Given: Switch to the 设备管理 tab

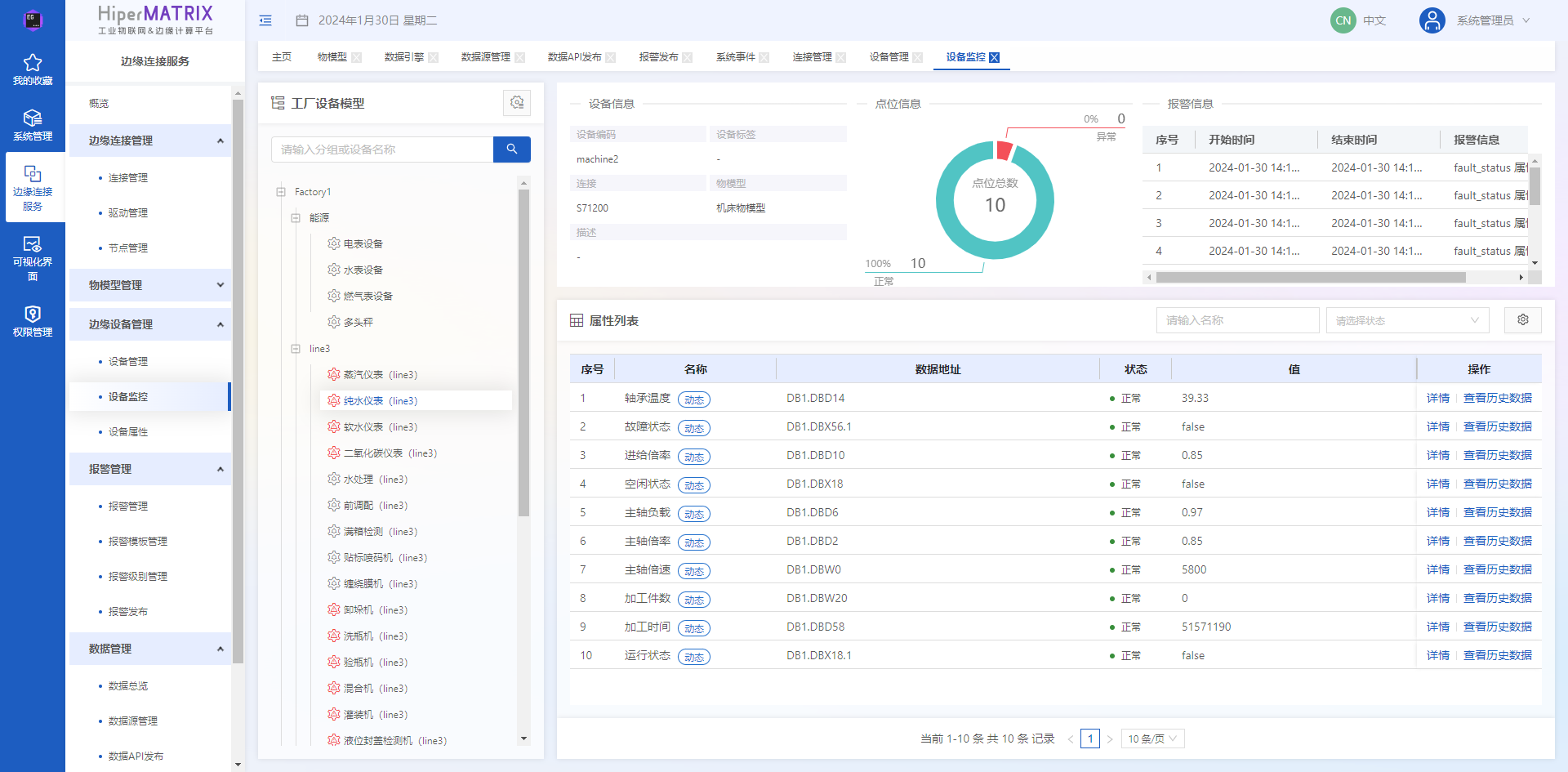Looking at the screenshot, I should coord(889,57).
